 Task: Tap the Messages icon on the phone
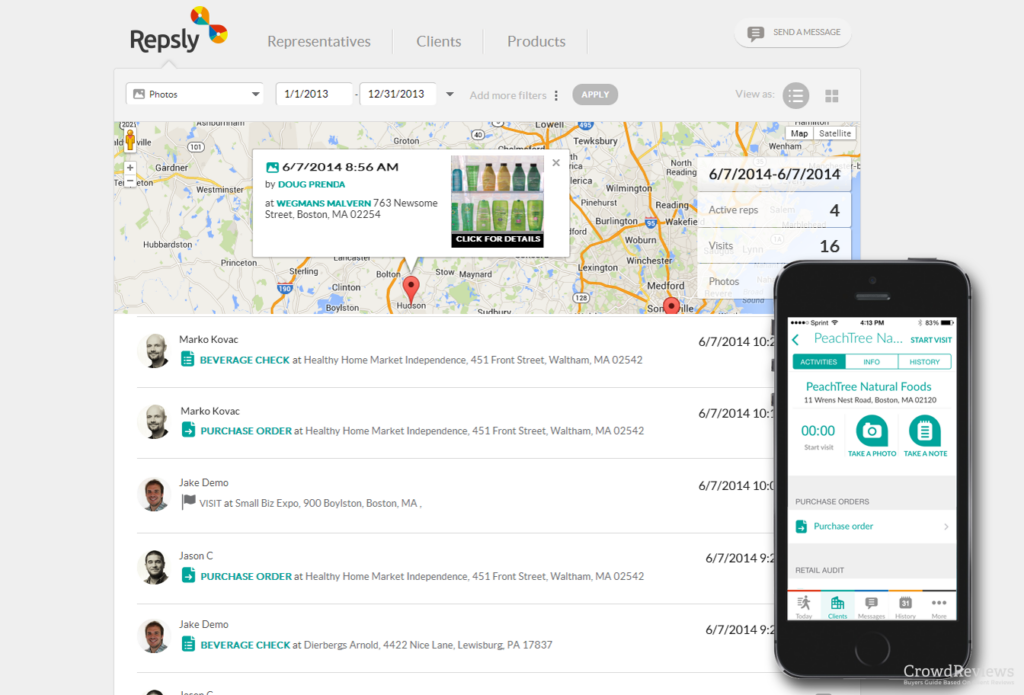tap(871, 602)
